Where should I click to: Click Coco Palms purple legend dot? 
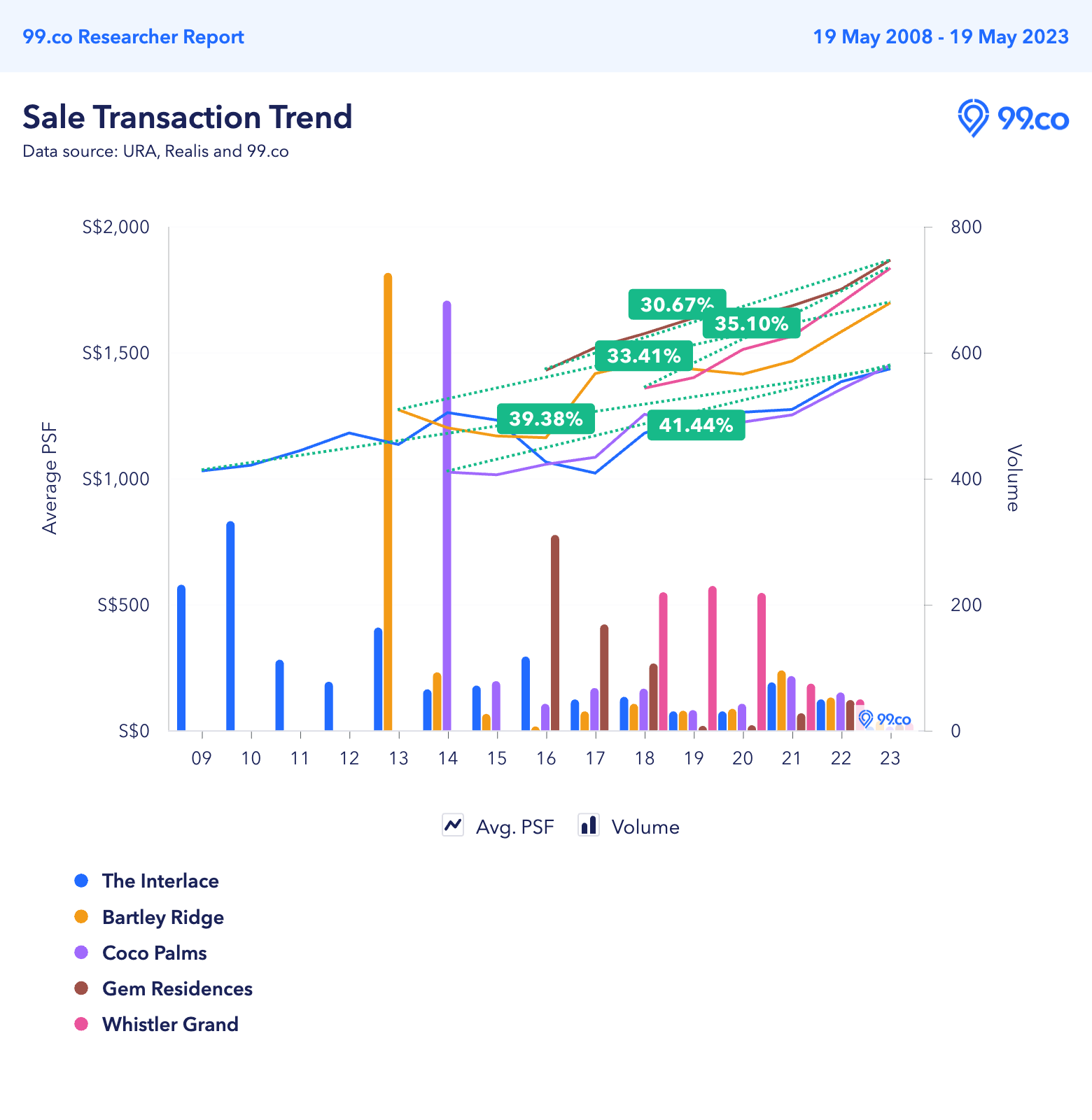coord(81,952)
